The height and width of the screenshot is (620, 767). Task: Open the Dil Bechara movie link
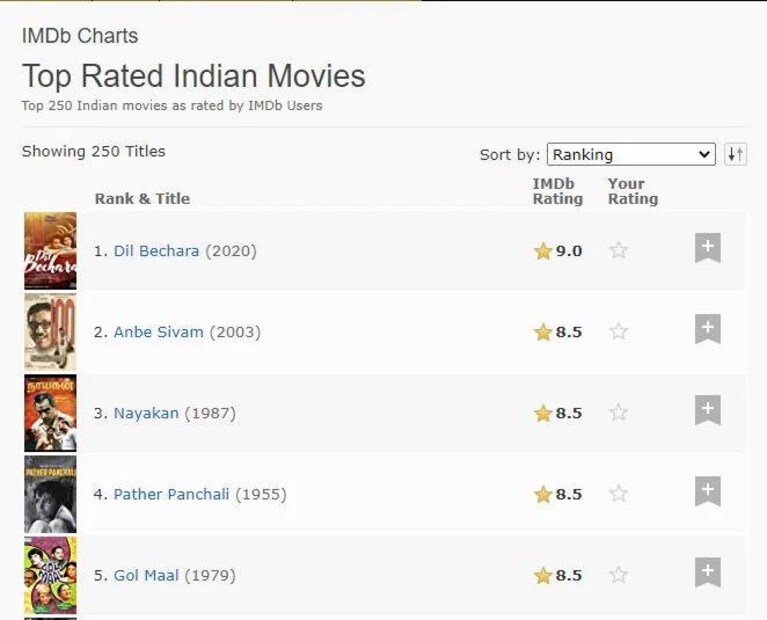click(x=156, y=251)
